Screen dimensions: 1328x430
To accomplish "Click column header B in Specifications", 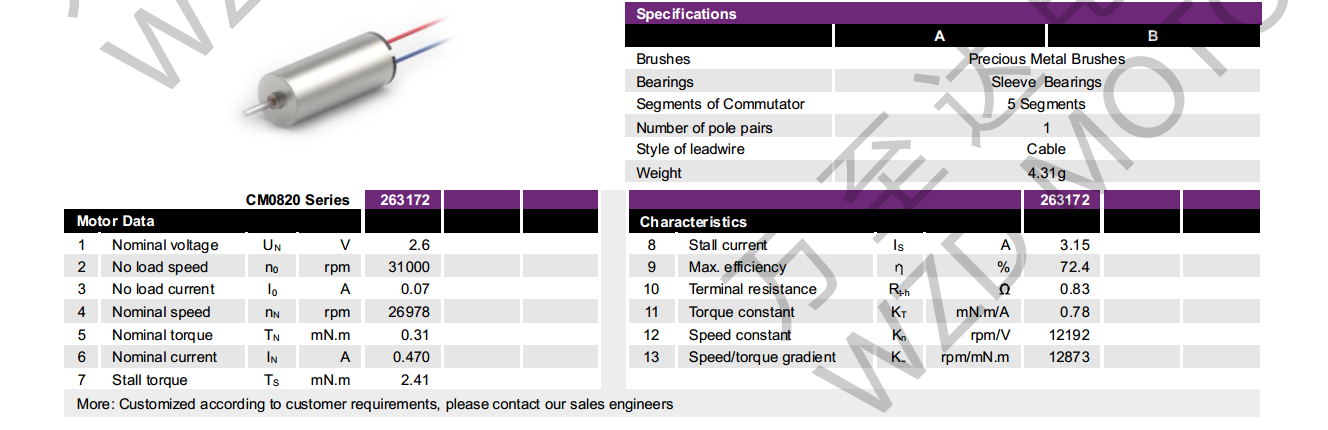I will [1152, 36].
